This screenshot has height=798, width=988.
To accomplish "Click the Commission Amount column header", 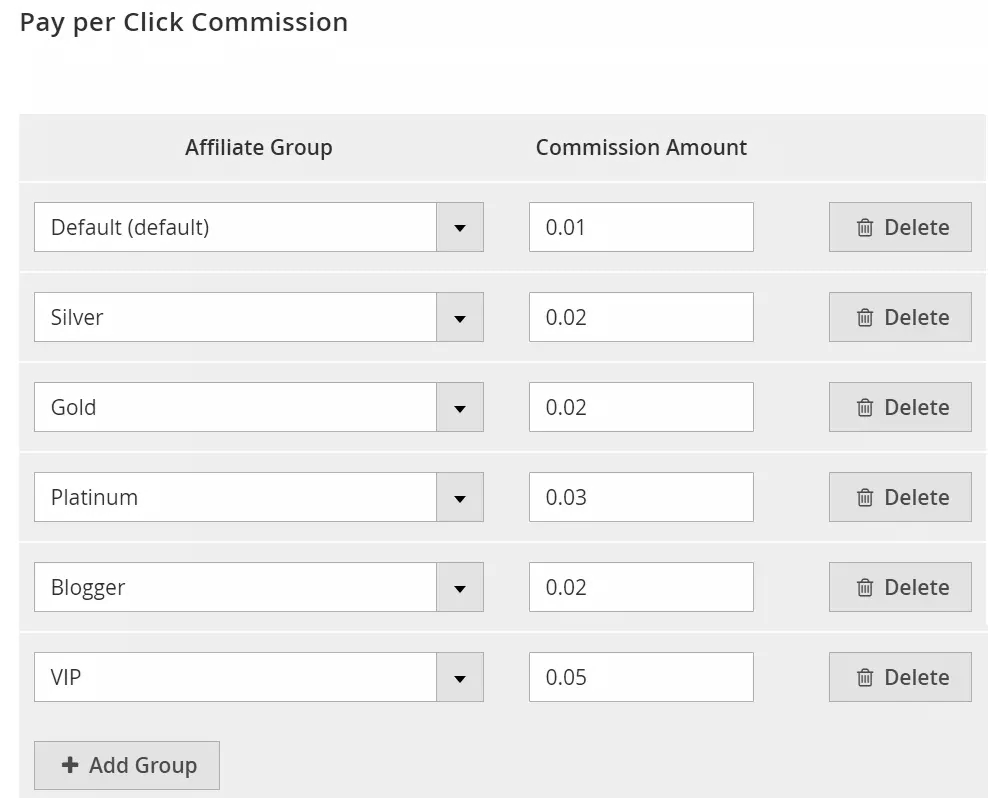I will click(641, 147).
